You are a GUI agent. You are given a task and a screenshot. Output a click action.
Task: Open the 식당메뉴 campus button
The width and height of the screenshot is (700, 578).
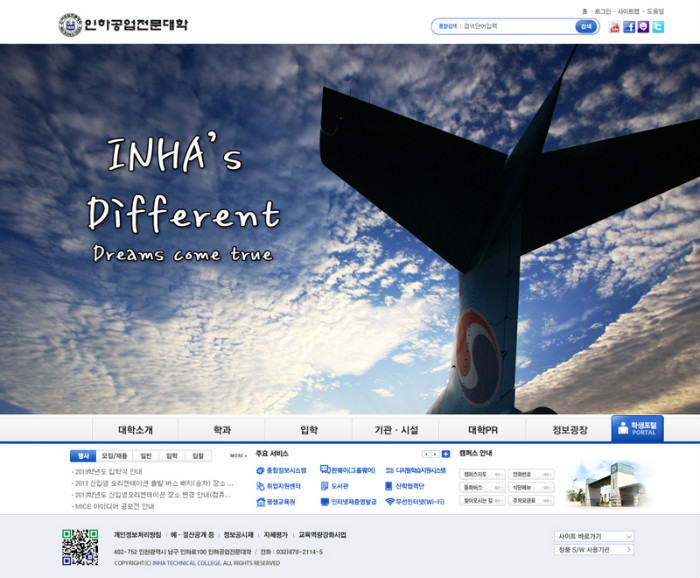[x=531, y=487]
